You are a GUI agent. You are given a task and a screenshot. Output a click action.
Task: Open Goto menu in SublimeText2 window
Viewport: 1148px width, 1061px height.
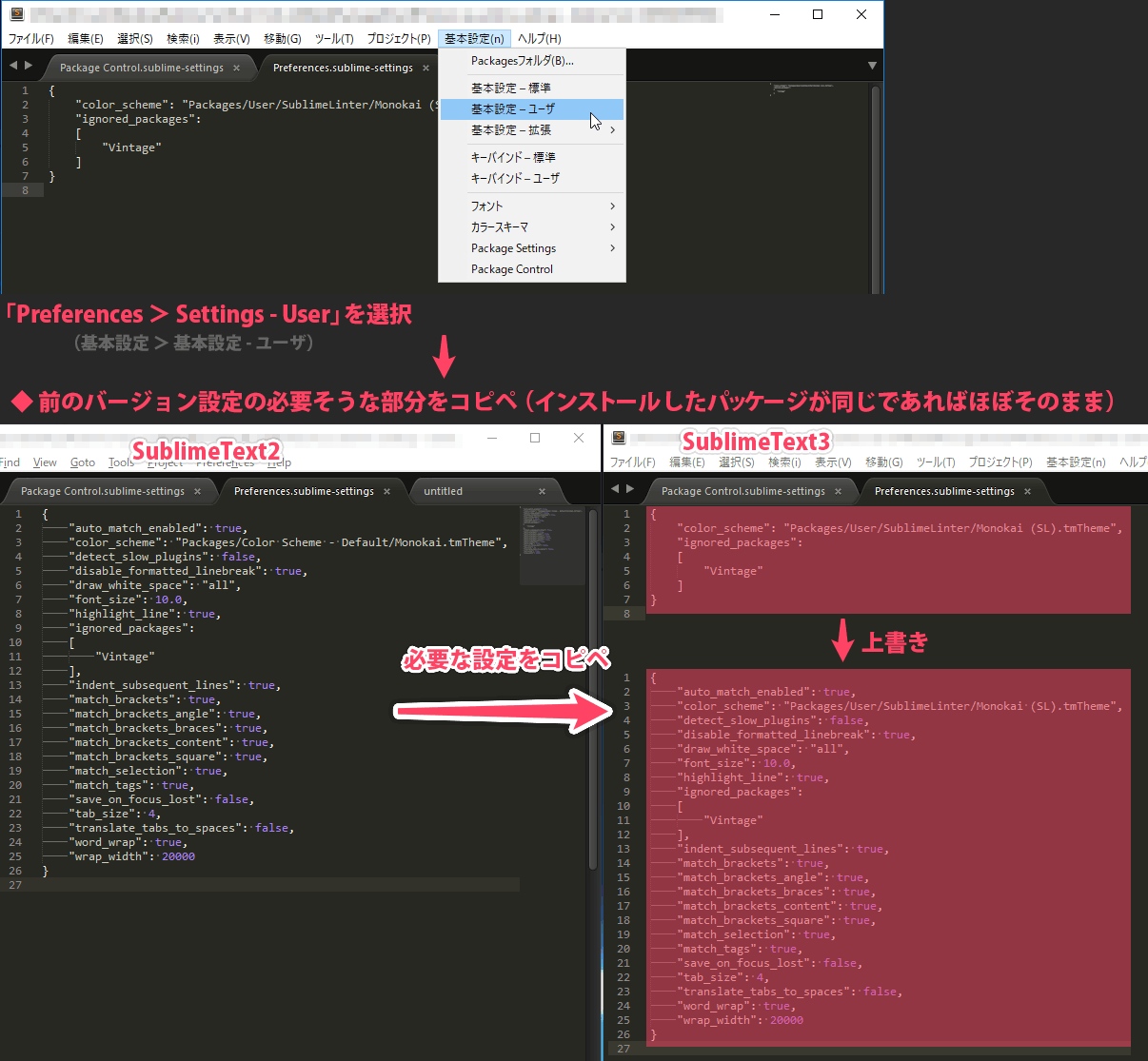coord(83,462)
